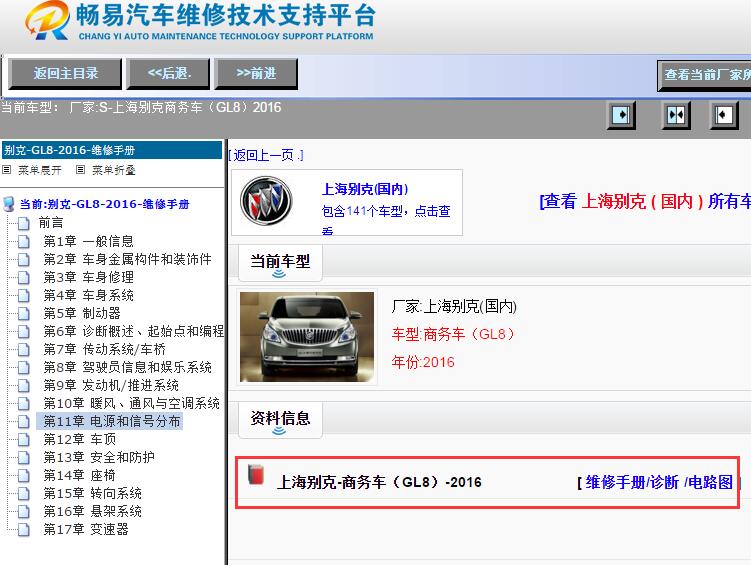Open 第3章 车身修理
The width and height of the screenshot is (751, 565).
click(89, 277)
